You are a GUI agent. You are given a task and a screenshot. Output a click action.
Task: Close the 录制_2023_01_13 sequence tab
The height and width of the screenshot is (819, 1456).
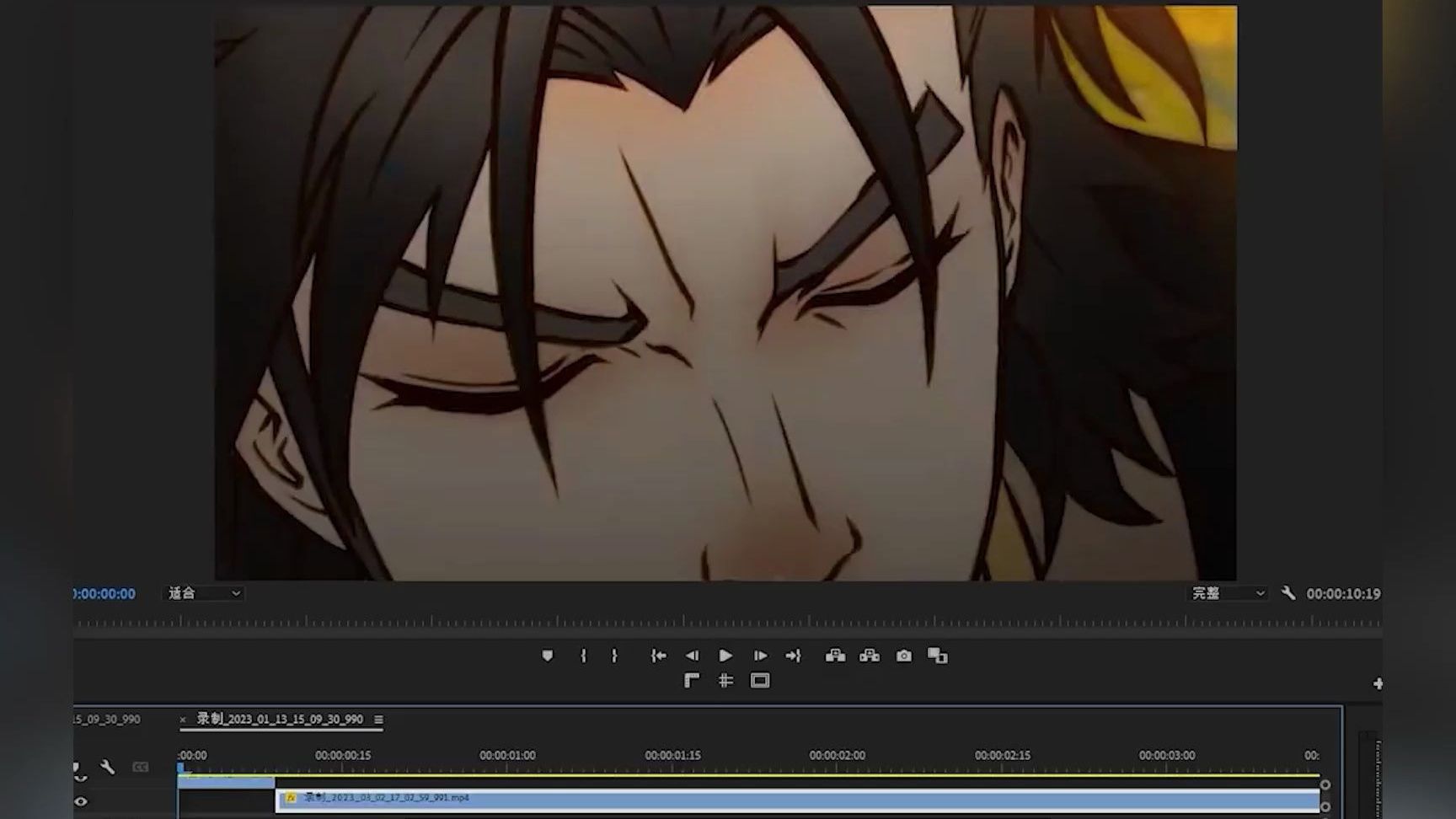click(183, 720)
